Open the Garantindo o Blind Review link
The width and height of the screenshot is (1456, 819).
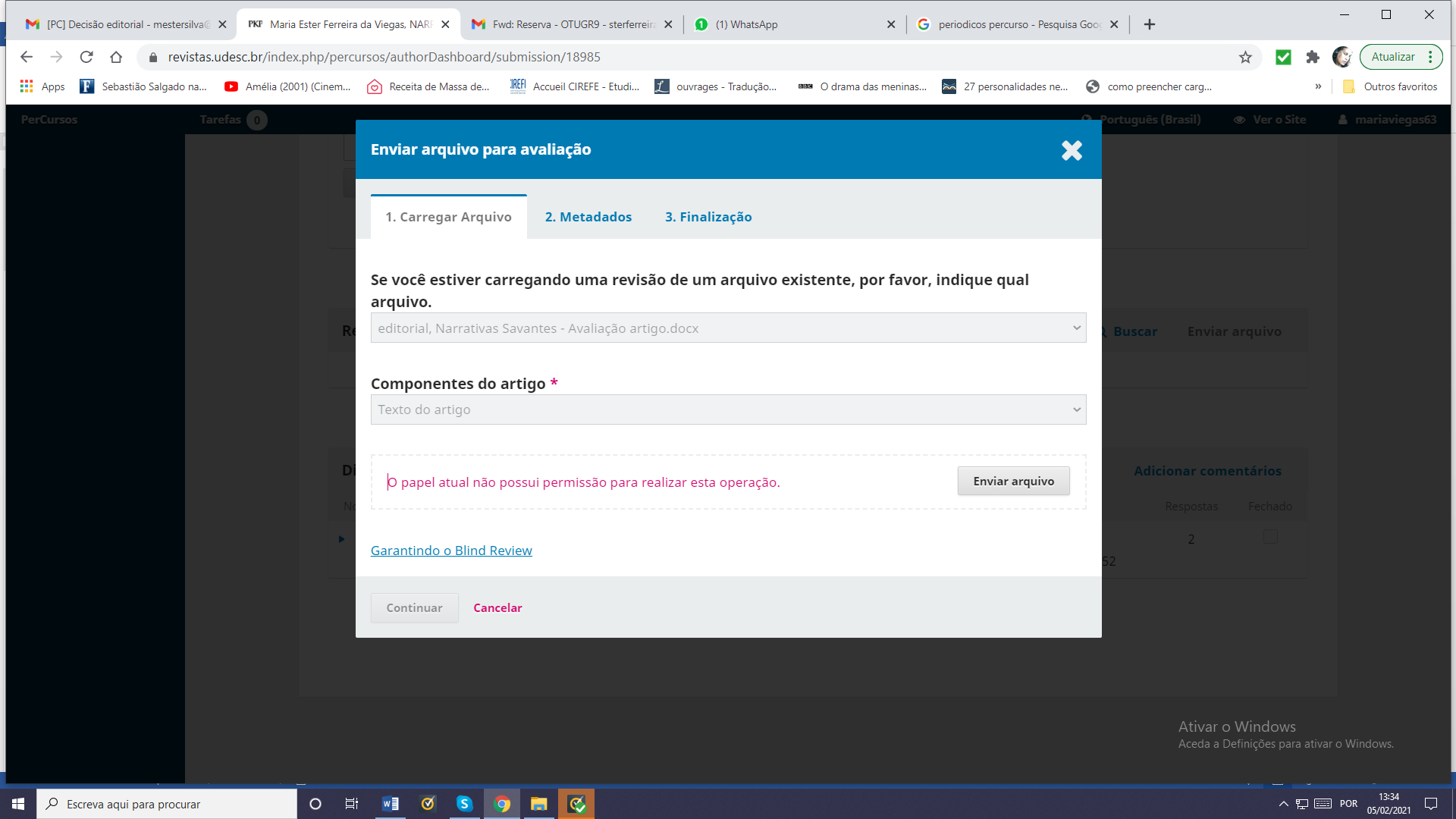[x=451, y=551]
